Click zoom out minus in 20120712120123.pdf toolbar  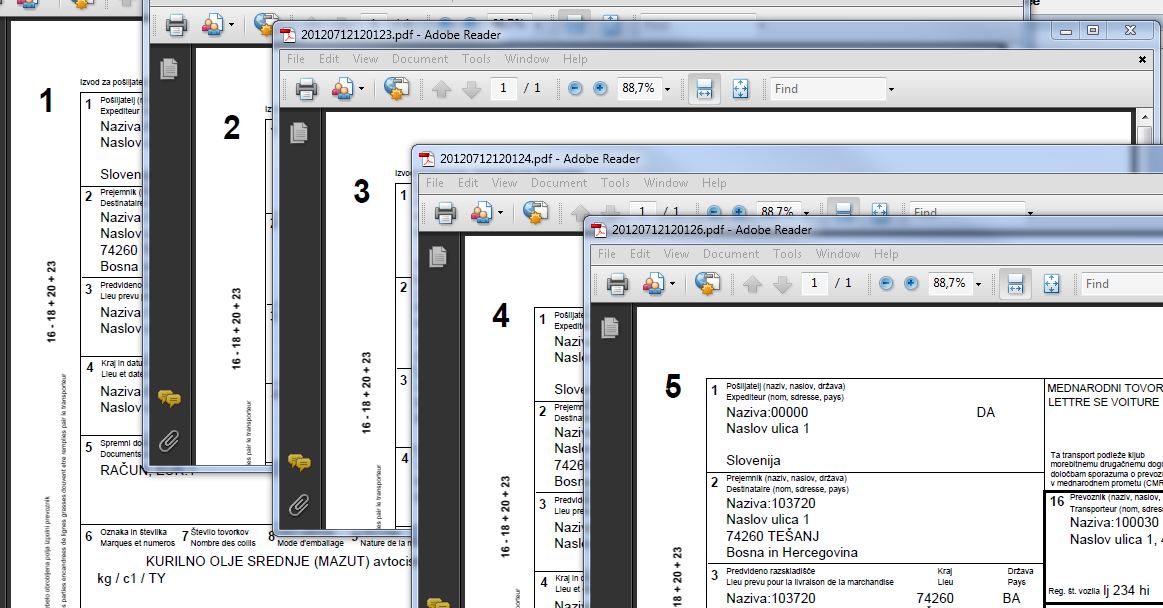tap(575, 88)
